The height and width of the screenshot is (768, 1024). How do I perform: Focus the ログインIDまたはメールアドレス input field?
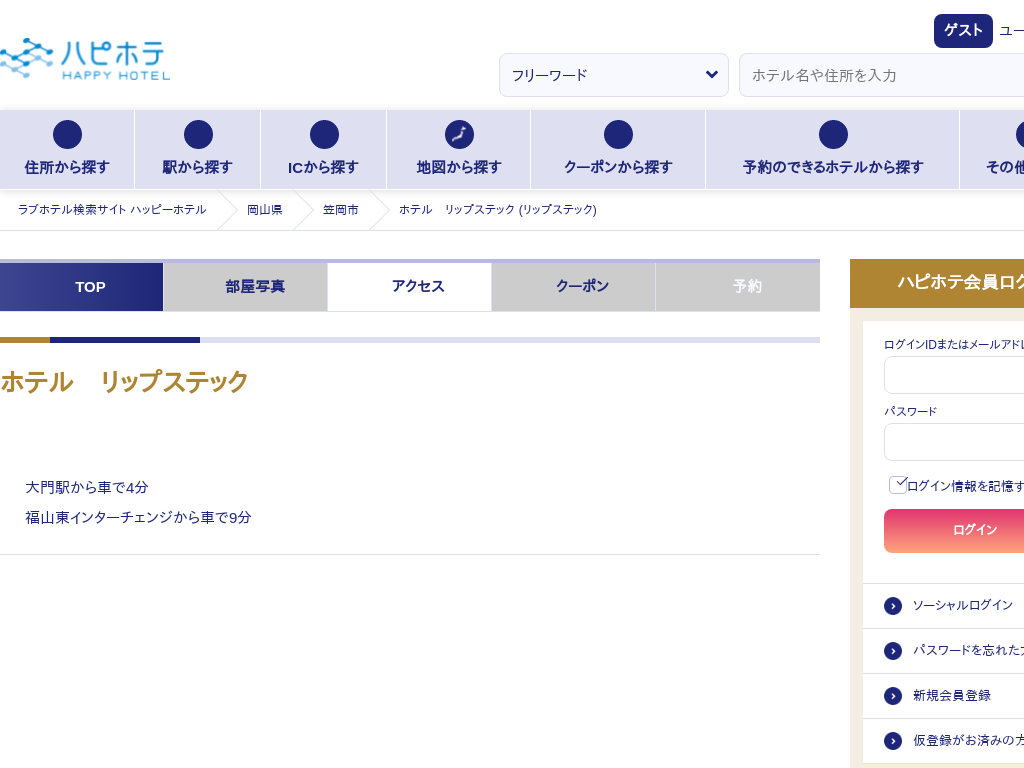click(x=954, y=375)
